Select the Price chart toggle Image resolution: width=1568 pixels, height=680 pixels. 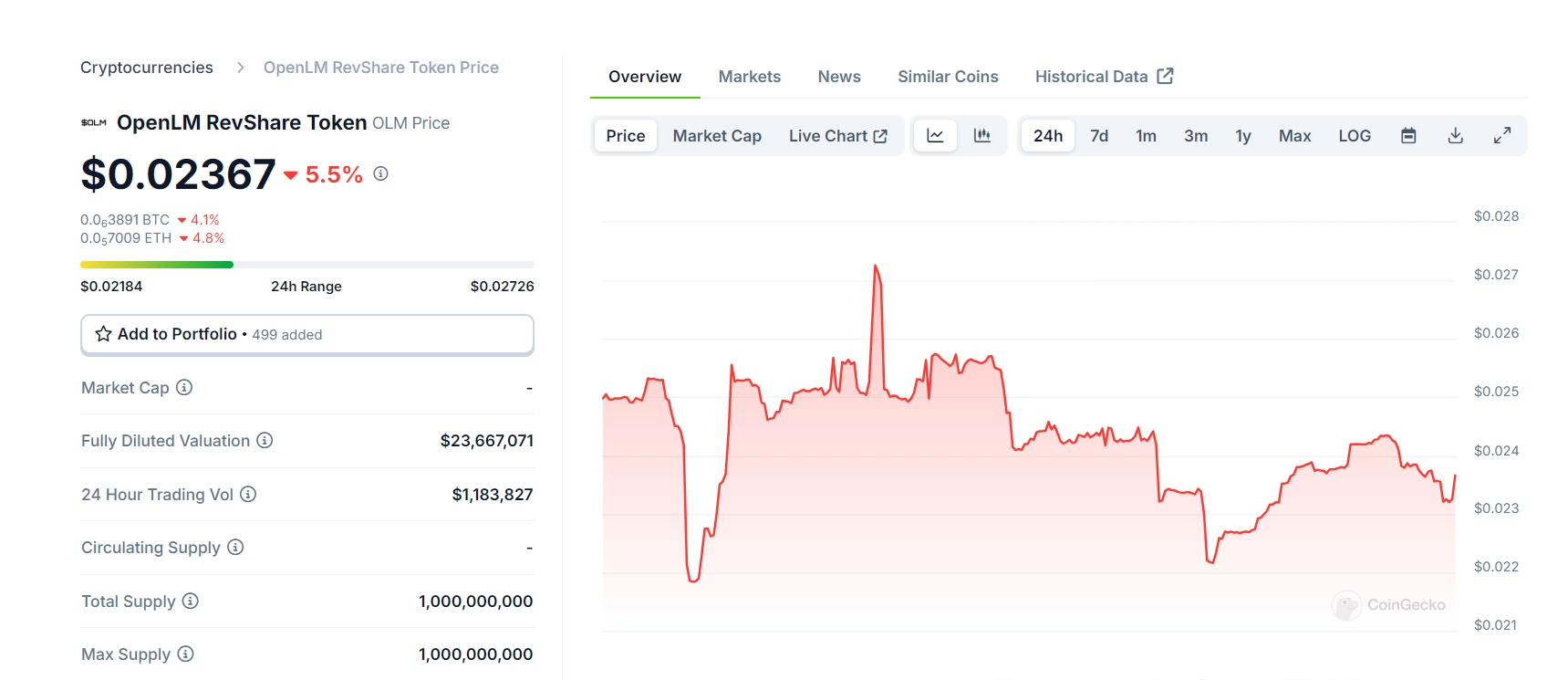626,136
